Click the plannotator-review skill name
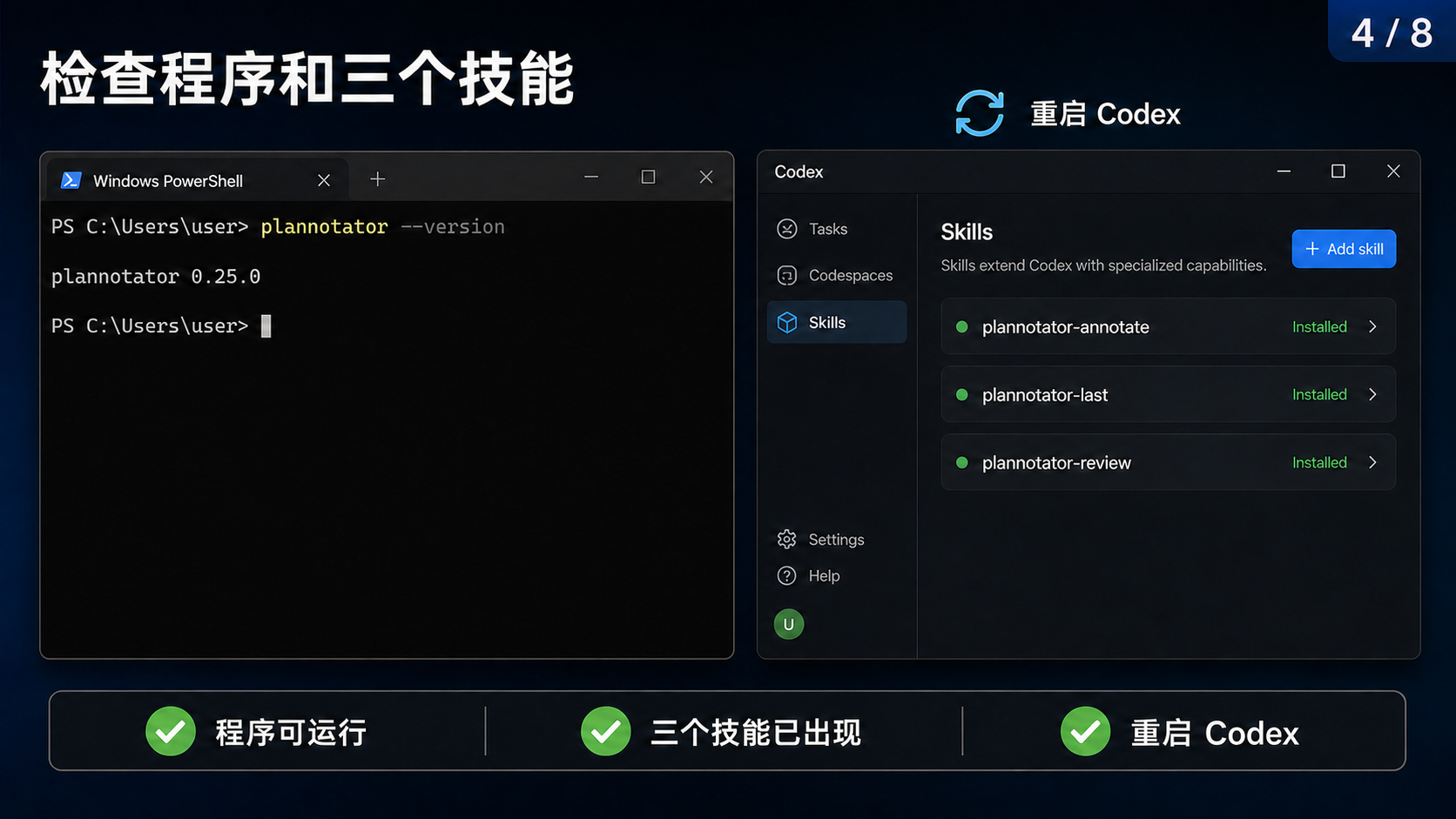This screenshot has width=1456, height=819. coord(1056,463)
